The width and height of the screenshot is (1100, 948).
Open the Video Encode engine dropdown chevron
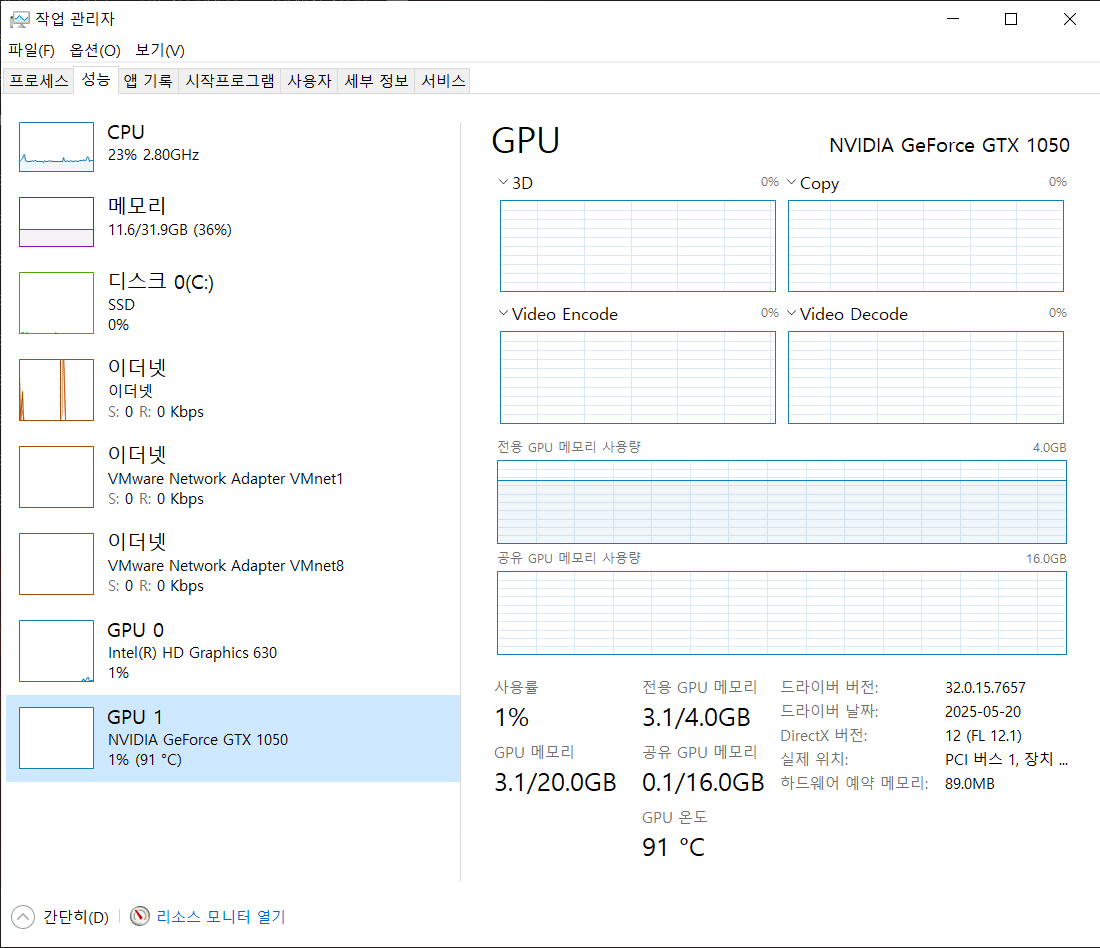coord(503,313)
